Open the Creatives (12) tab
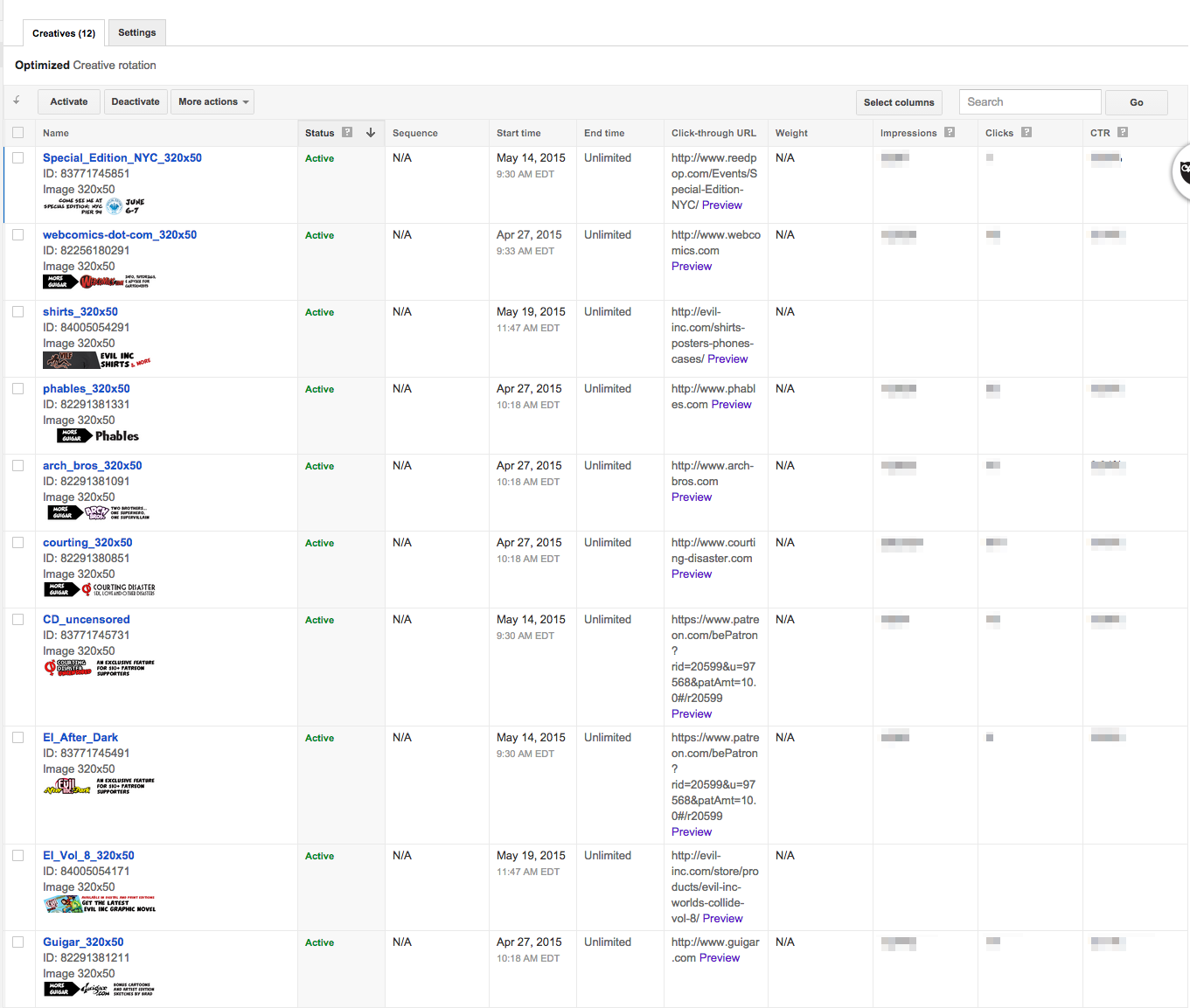 [64, 33]
